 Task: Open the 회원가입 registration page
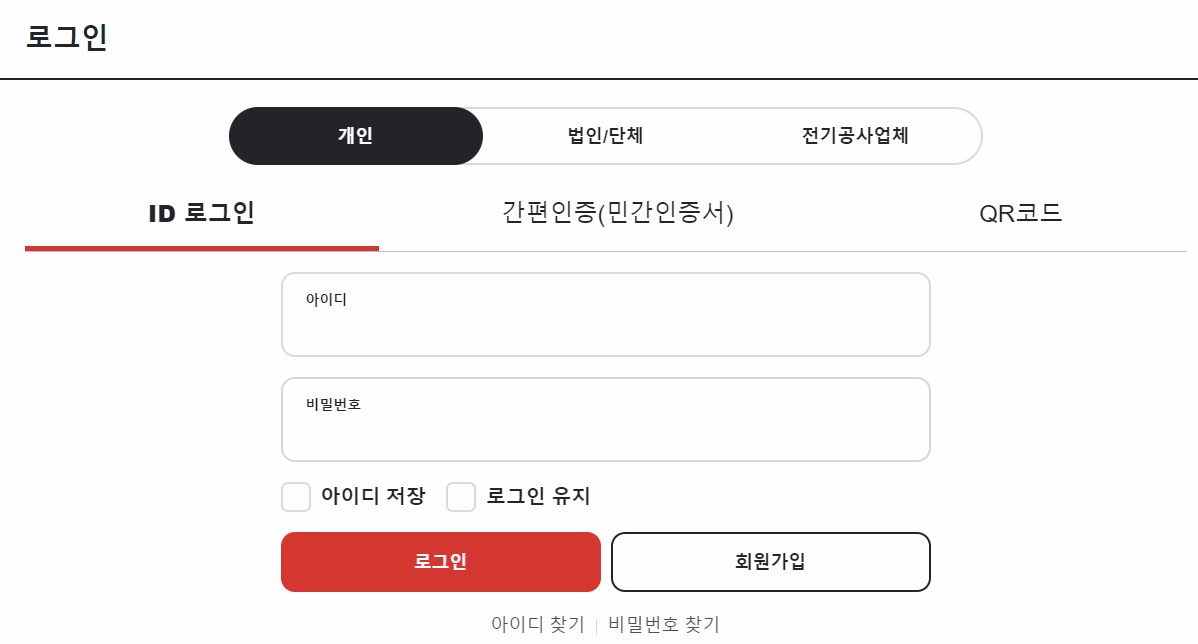pyautogui.click(x=770, y=561)
